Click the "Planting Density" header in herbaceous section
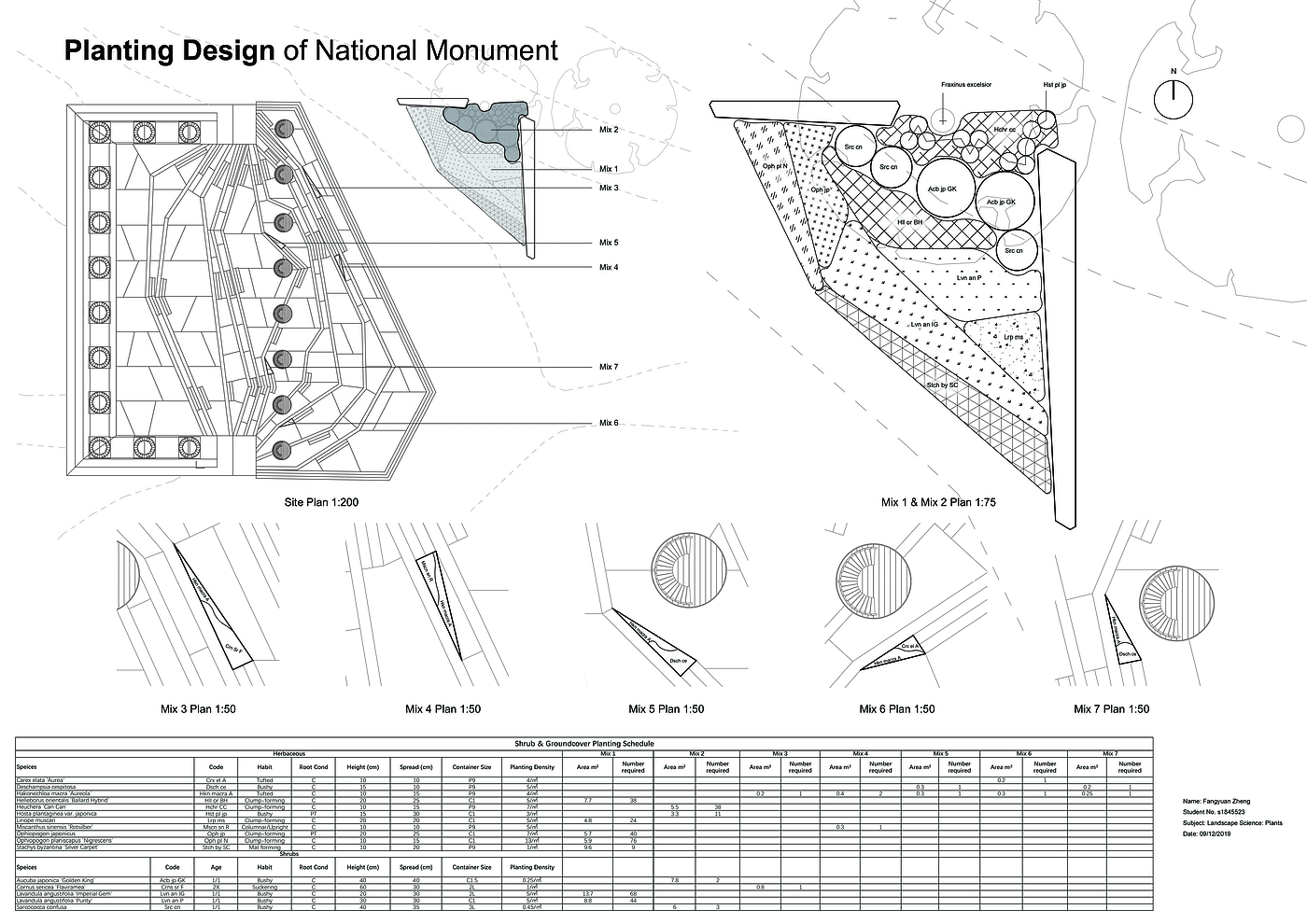This screenshot has height=924, width=1307. click(531, 767)
